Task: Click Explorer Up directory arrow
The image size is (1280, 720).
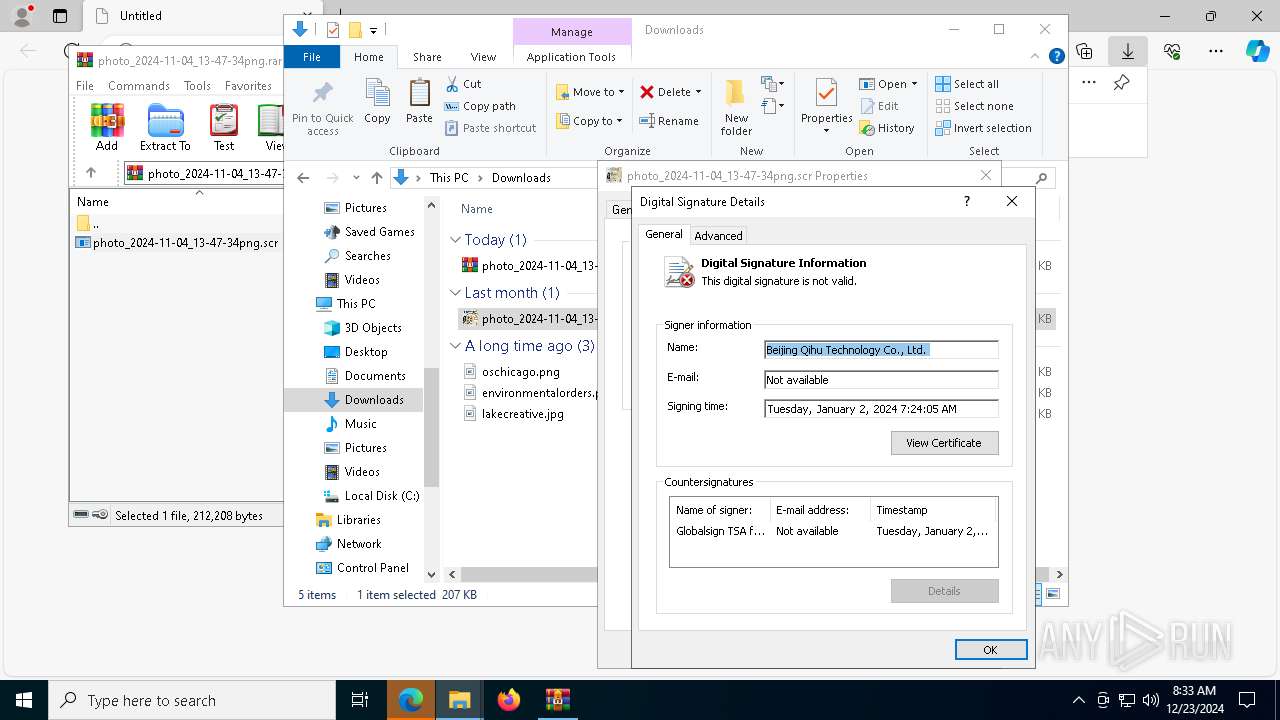Action: point(377,178)
